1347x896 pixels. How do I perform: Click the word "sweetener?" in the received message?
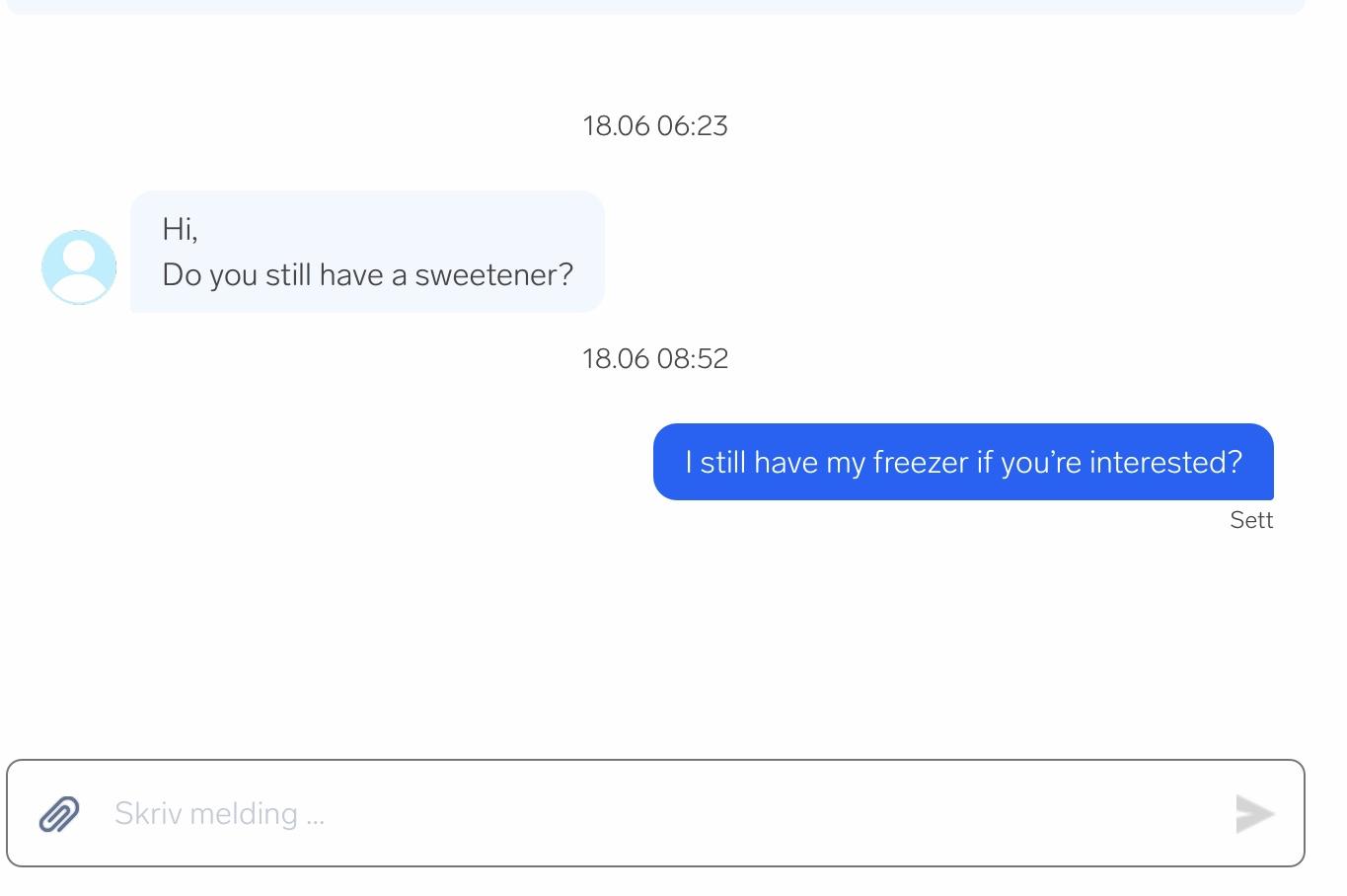pos(493,274)
